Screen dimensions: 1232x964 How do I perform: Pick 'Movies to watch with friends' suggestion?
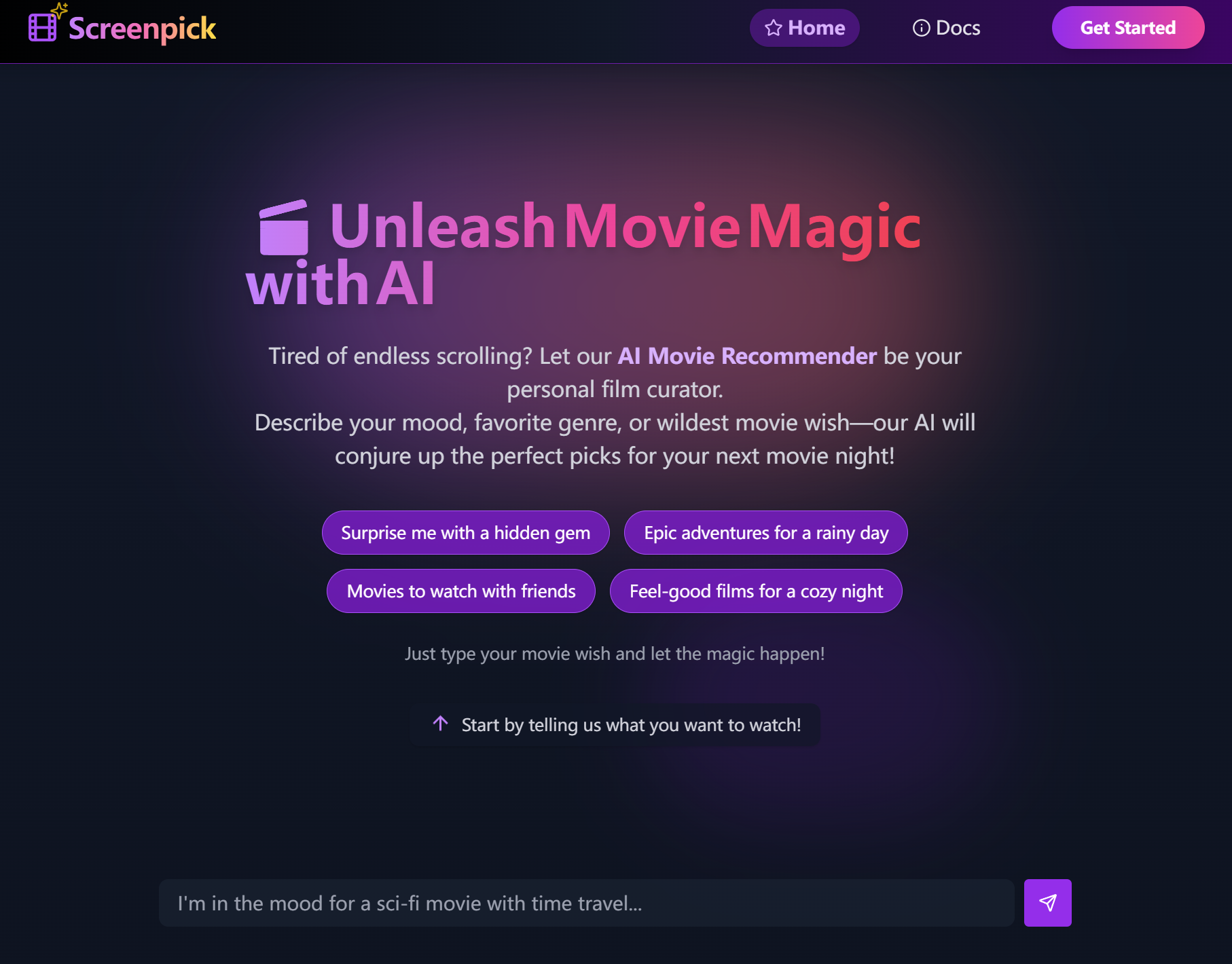coord(461,591)
